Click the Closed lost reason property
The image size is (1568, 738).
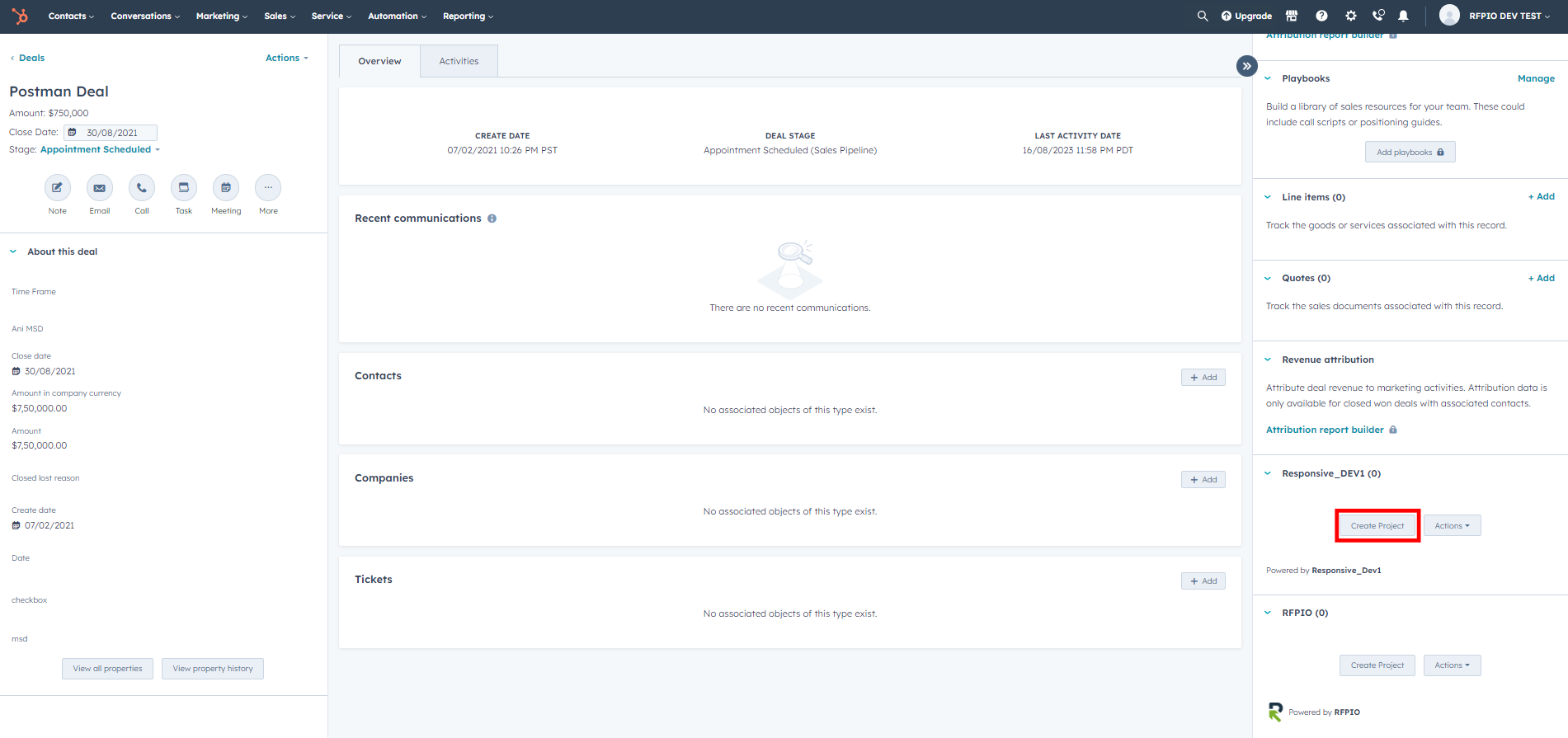[x=45, y=478]
